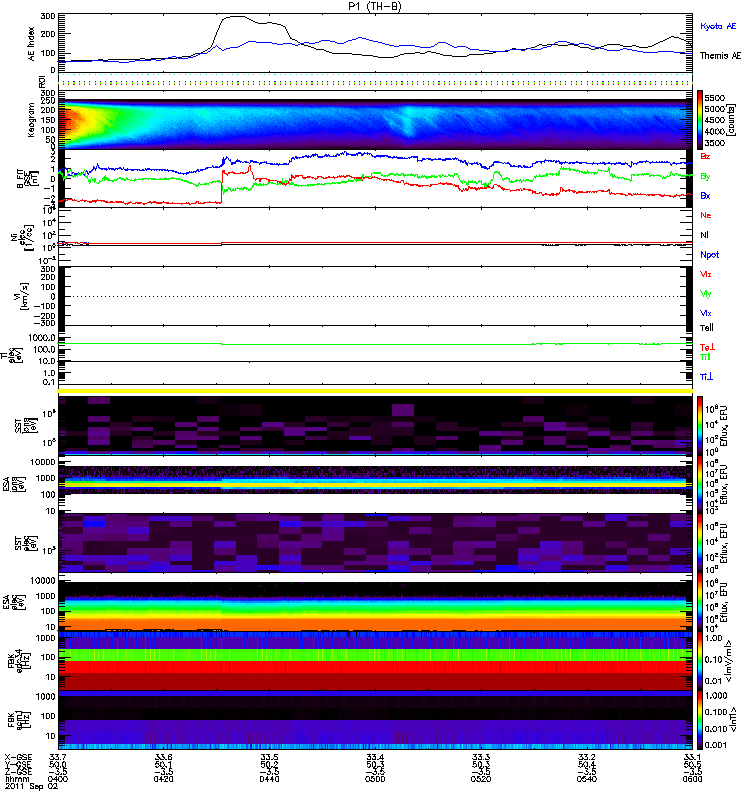
Task: Click the plot title P1 (TH-B)
Action: pyautogui.click(x=375, y=6)
